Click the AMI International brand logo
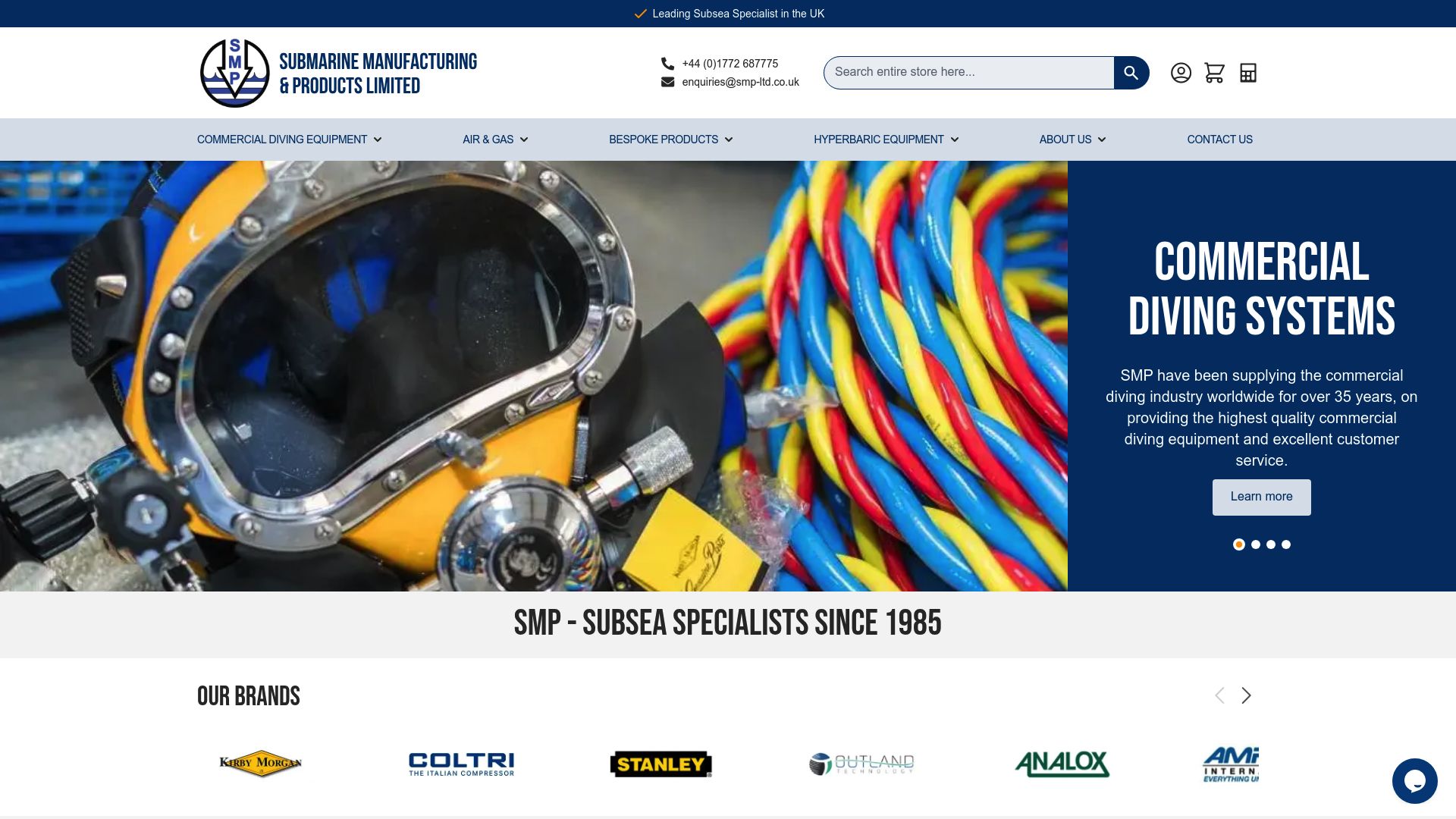 (x=1231, y=764)
